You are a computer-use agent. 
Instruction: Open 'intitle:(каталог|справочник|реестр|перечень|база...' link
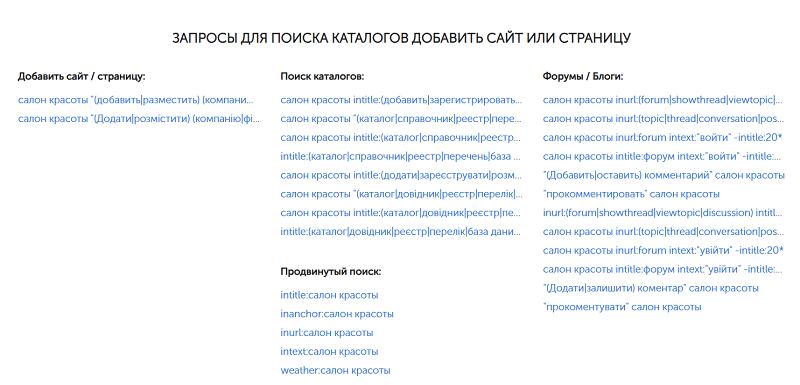pos(401,157)
